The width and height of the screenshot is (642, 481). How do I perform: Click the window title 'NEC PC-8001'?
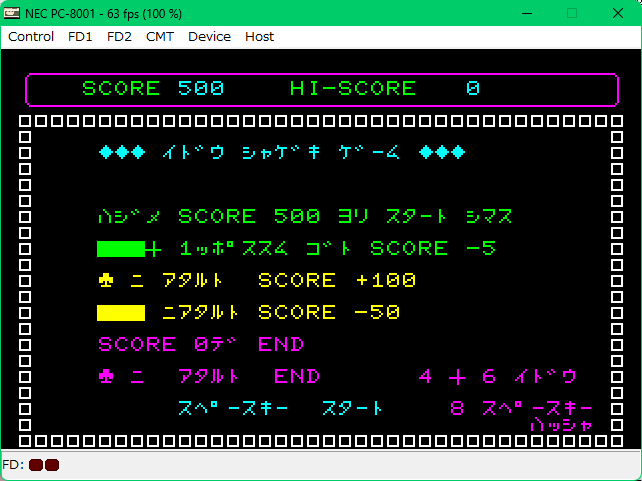click(x=60, y=14)
